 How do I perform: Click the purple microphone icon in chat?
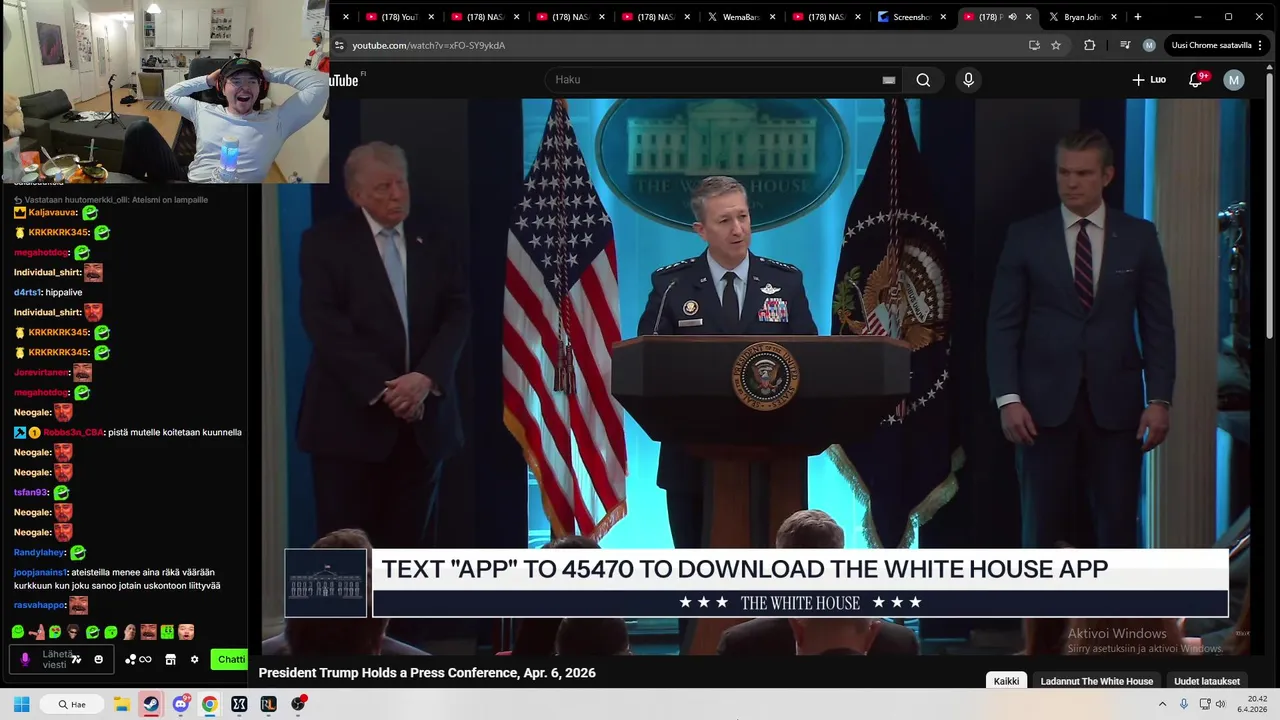[x=25, y=659]
